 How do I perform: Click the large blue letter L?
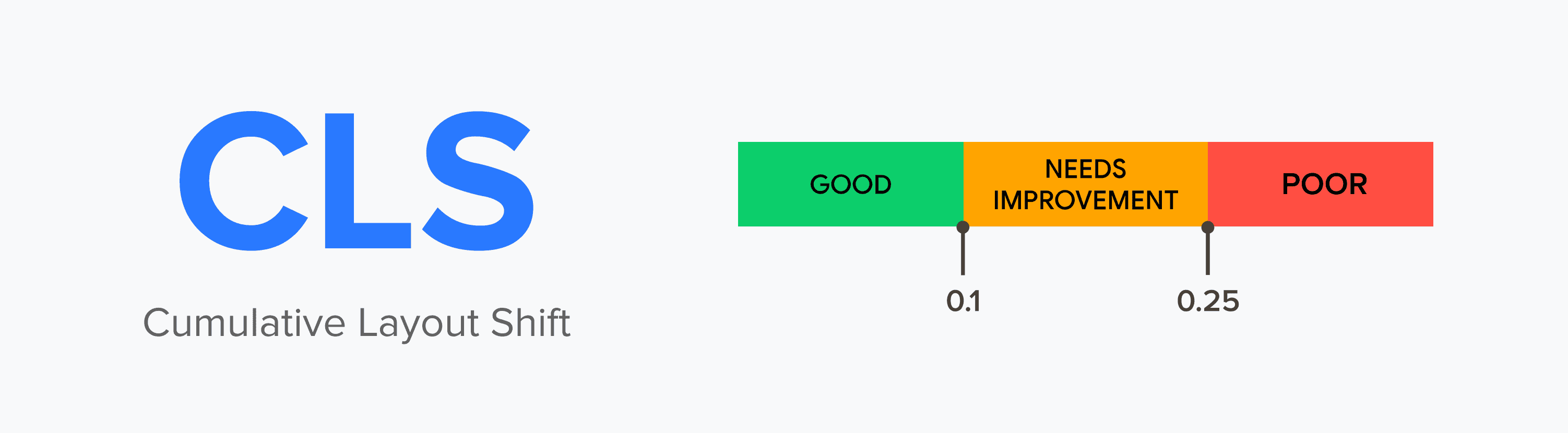(339, 181)
